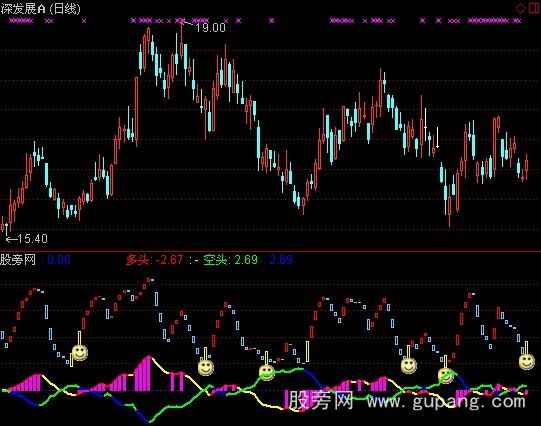
Task: Select the 深发展A (日线) chart title
Action: 41,8
